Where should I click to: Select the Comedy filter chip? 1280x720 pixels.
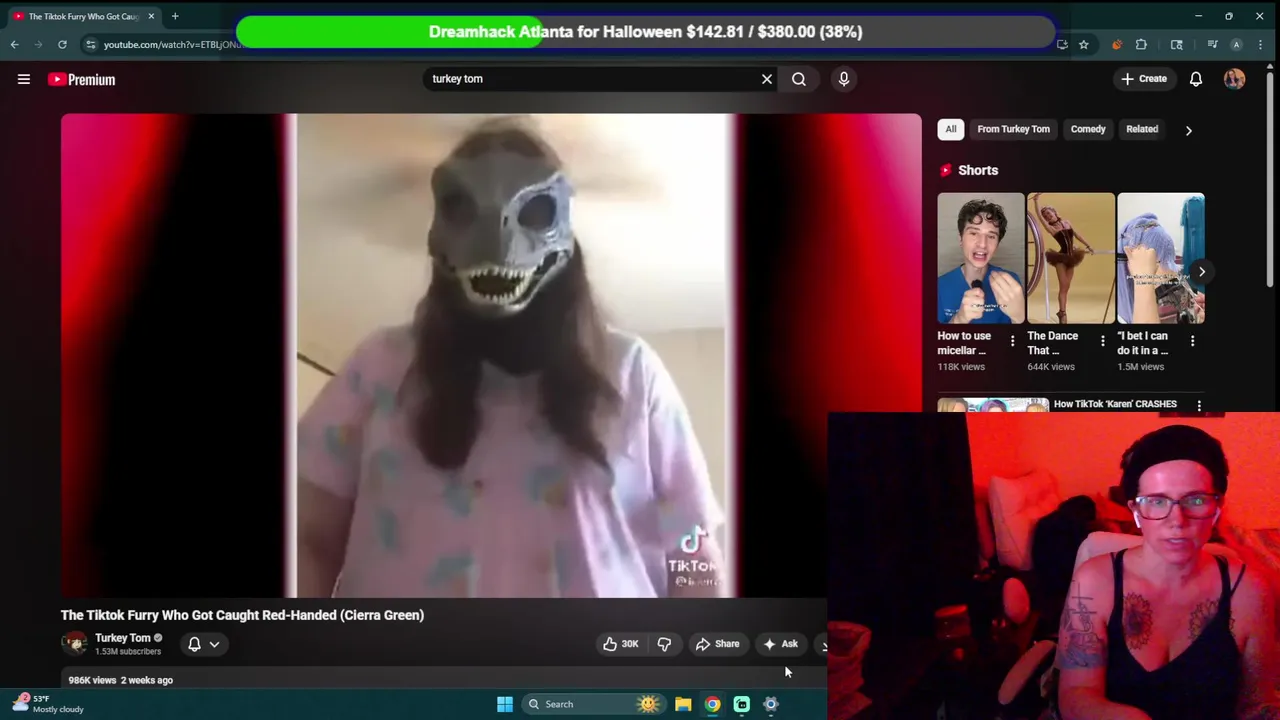click(1088, 129)
